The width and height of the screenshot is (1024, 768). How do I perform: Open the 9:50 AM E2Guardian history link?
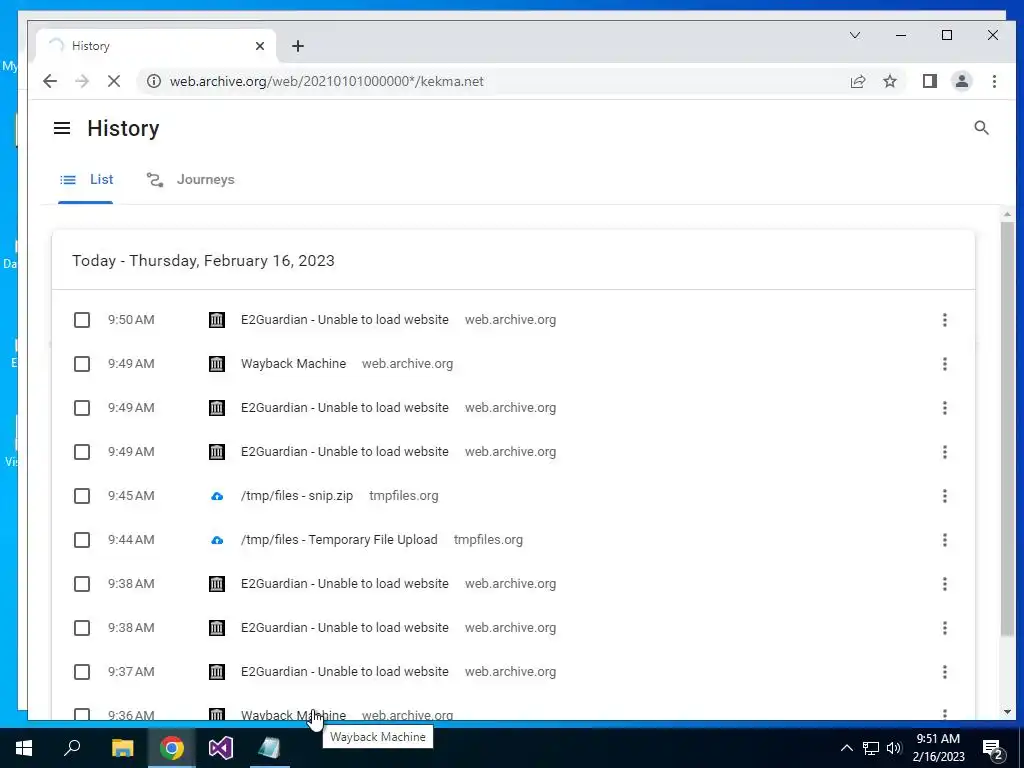pos(345,320)
